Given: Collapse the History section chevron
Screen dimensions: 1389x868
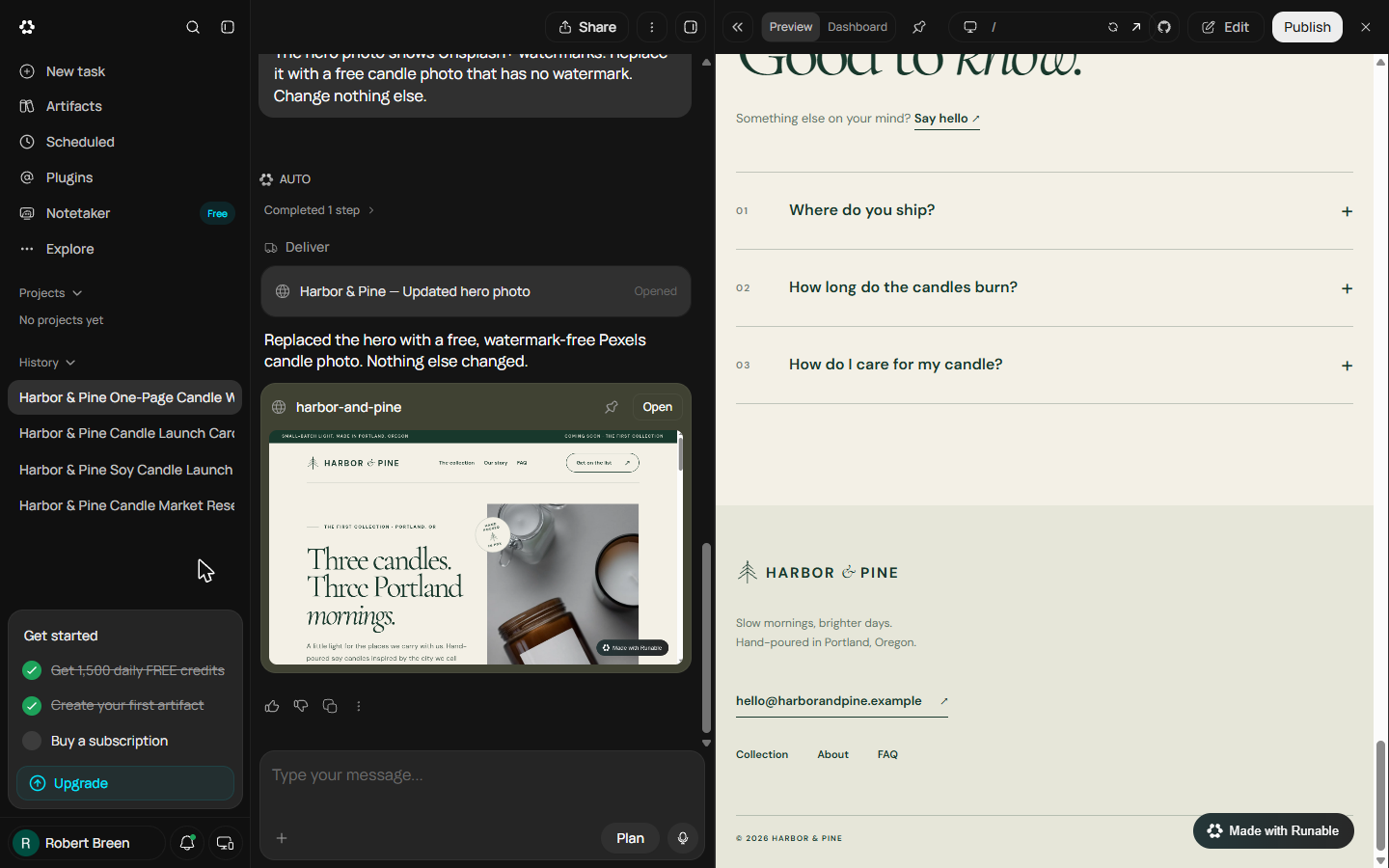Looking at the screenshot, I should pyautogui.click(x=70, y=363).
